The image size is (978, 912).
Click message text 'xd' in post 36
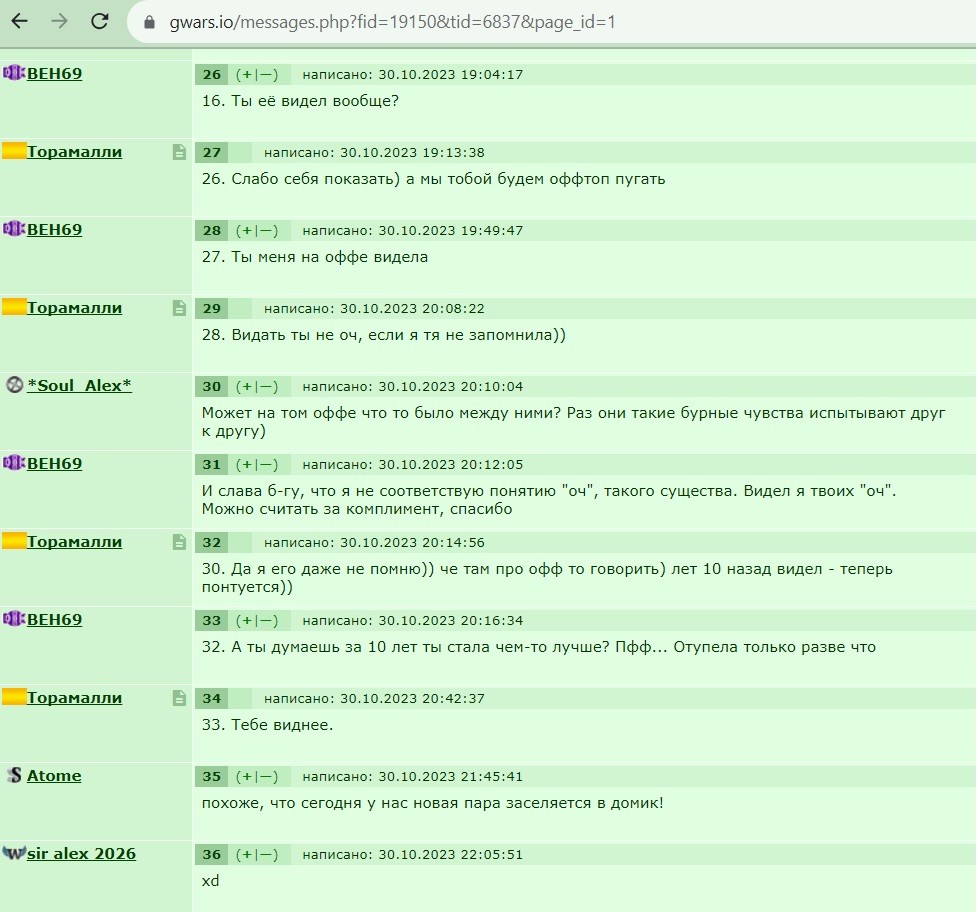point(210,880)
